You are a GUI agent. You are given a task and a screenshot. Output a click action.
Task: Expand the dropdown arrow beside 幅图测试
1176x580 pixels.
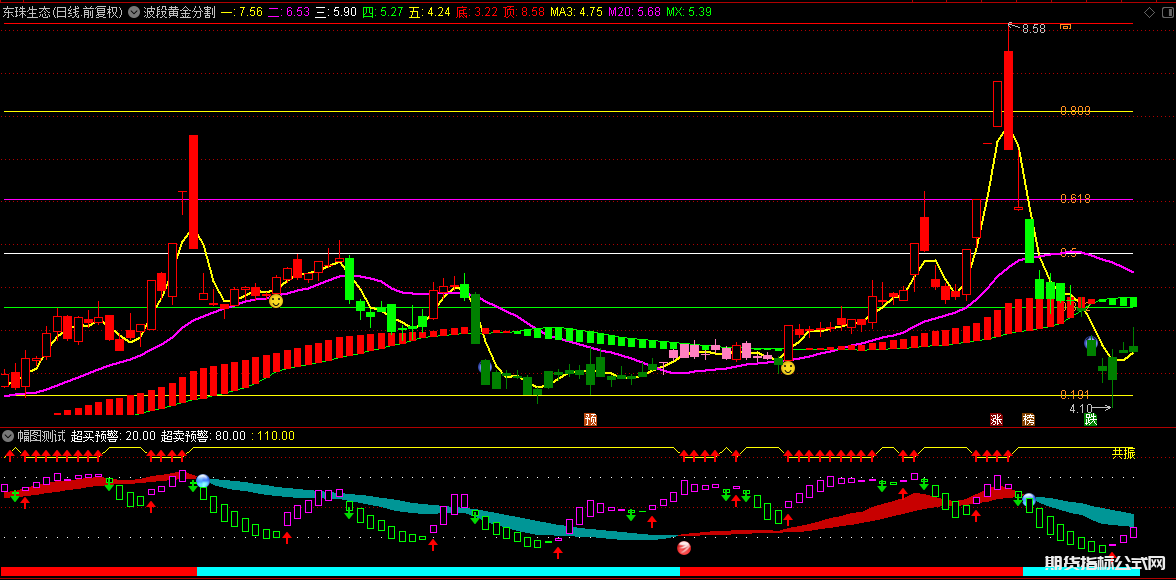(8, 435)
